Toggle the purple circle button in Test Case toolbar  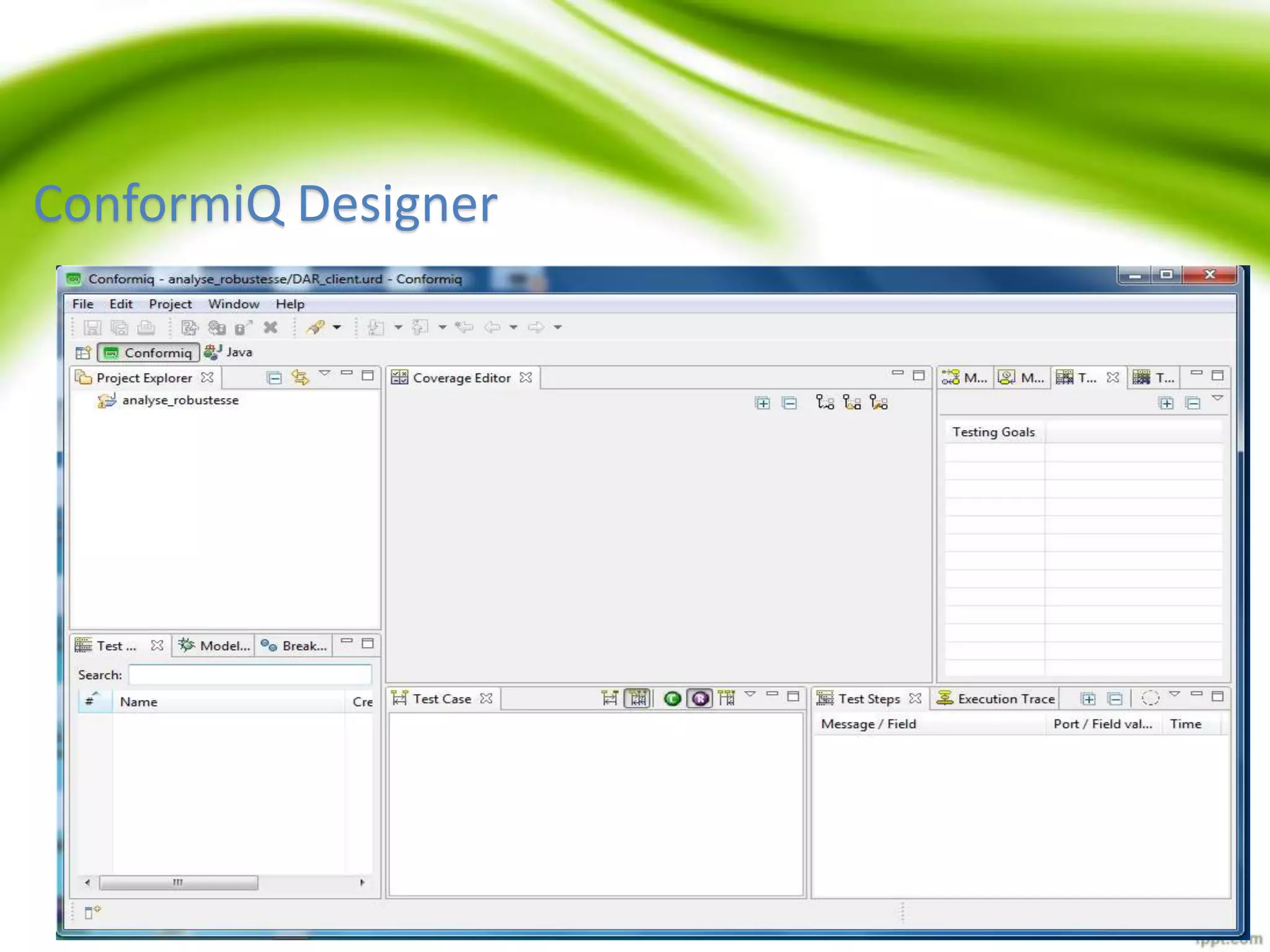[x=700, y=699]
